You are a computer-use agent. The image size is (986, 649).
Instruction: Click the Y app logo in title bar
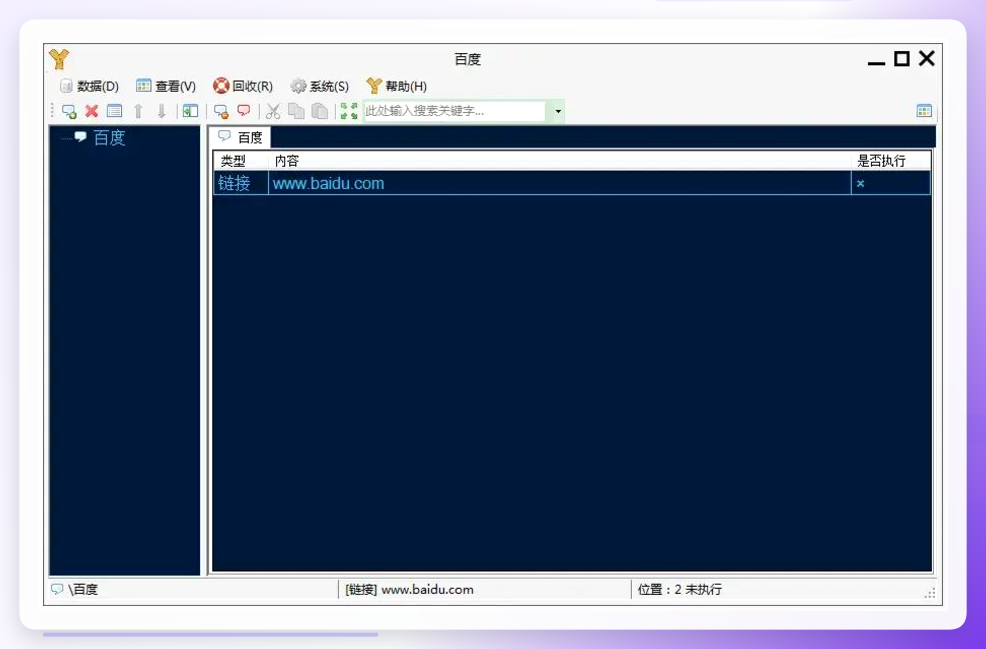(x=59, y=59)
